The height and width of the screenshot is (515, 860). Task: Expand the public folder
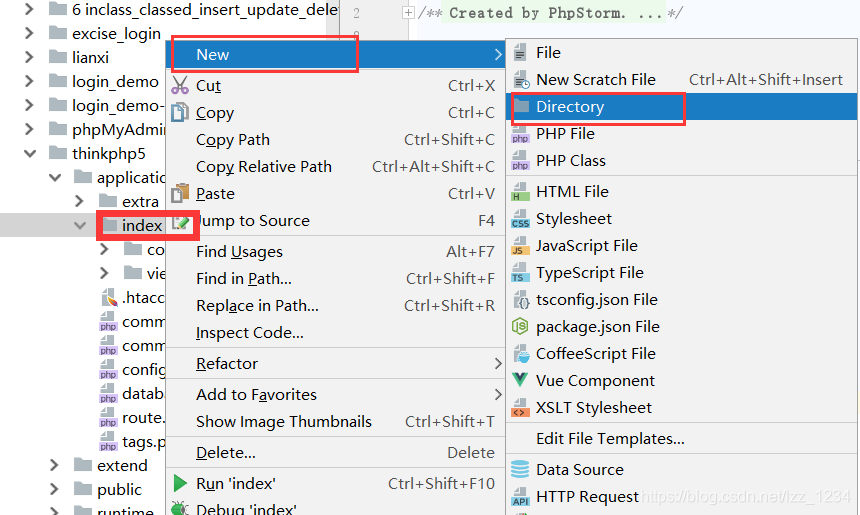point(54,489)
